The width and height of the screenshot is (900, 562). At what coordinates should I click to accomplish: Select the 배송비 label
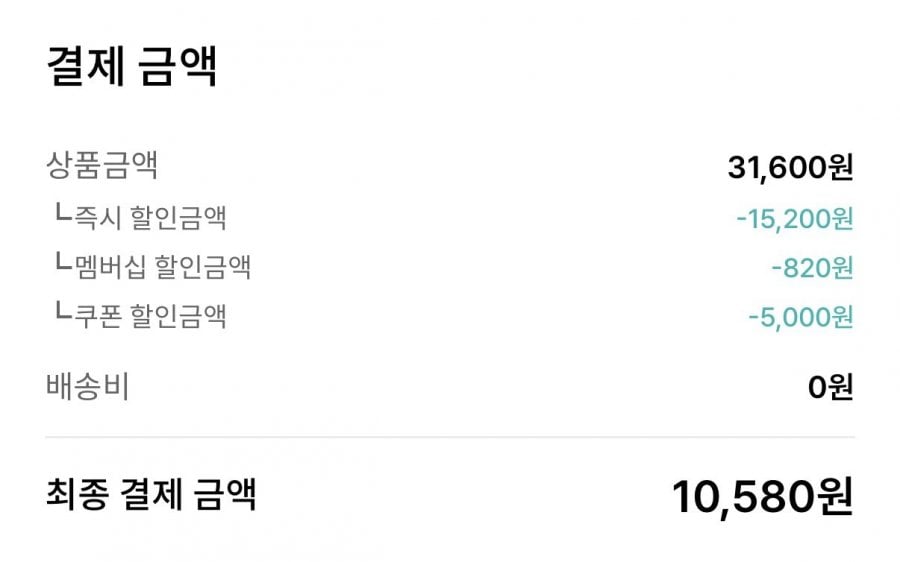(x=87, y=386)
